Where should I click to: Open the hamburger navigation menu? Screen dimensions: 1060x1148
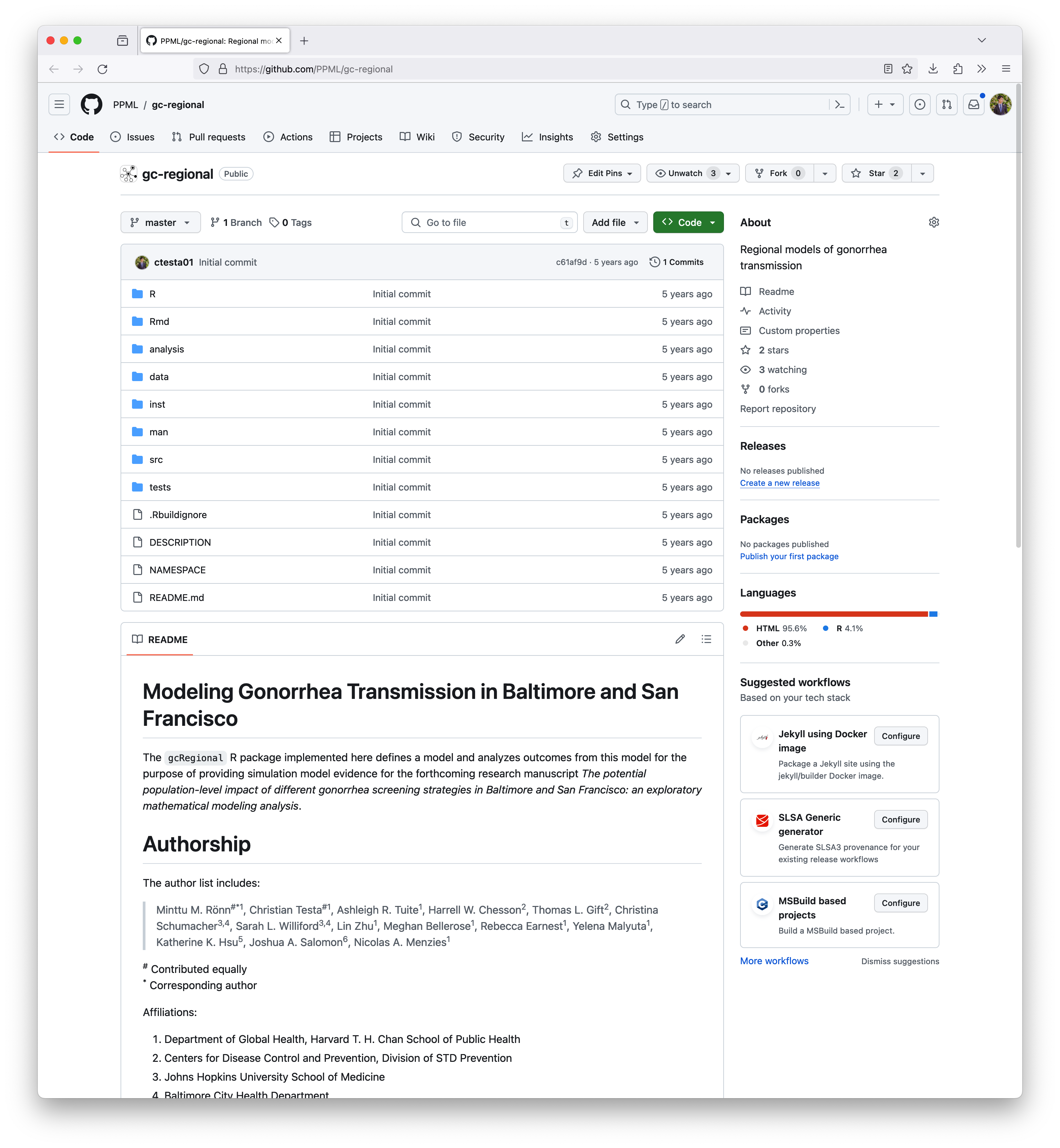(x=59, y=104)
